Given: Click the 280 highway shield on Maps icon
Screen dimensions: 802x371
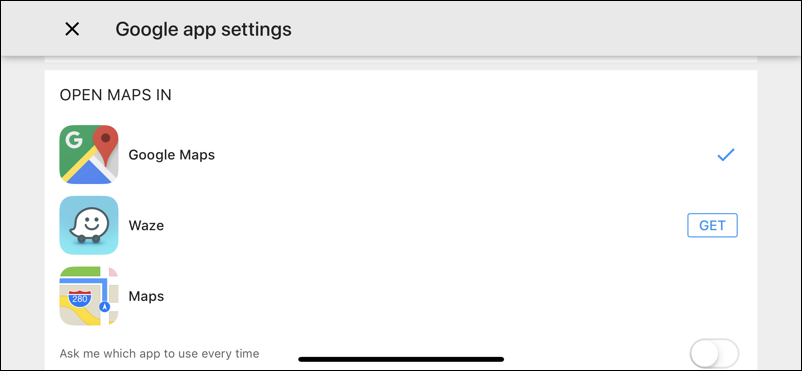Looking at the screenshot, I should coord(80,299).
